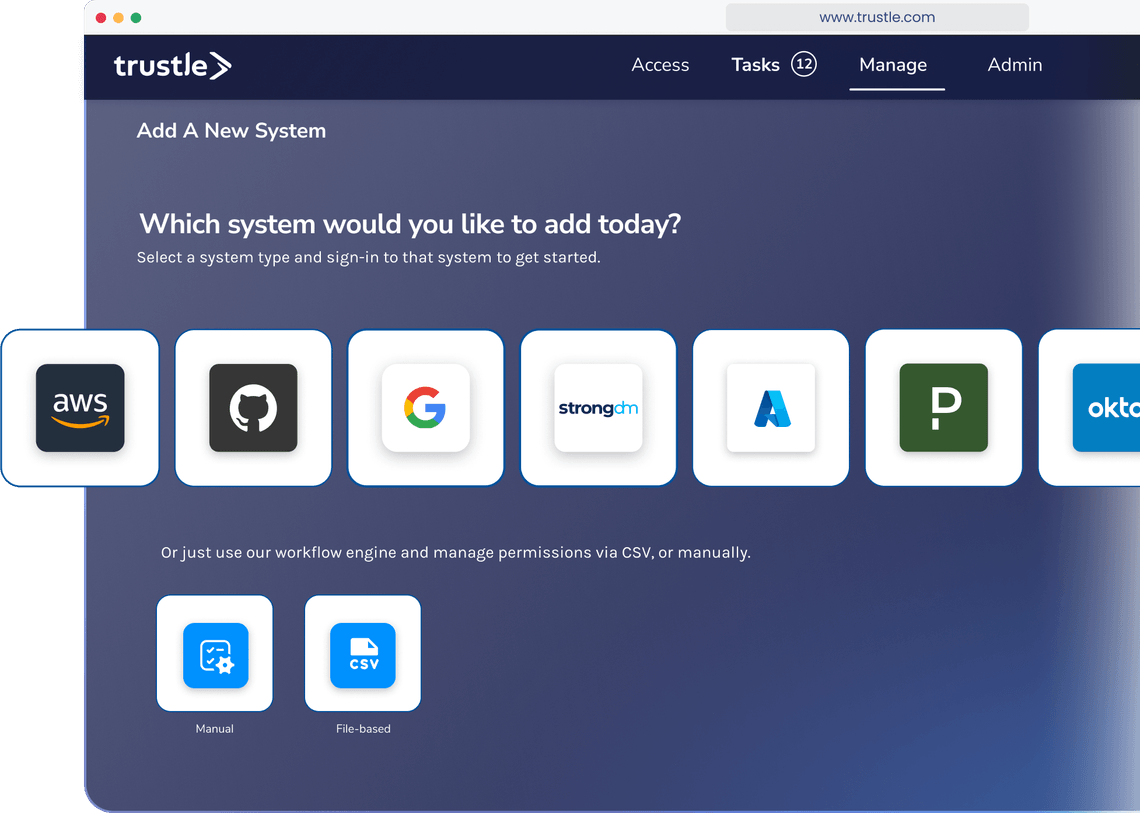This screenshot has width=1140, height=813.
Task: Click the trustle logo
Action: pyautogui.click(x=172, y=65)
